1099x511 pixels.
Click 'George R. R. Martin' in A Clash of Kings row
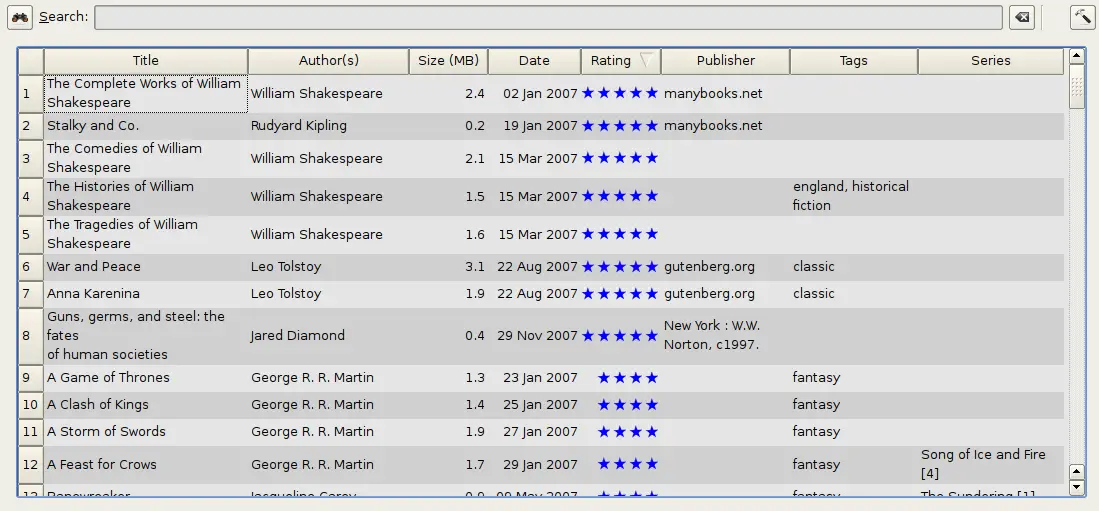point(313,405)
